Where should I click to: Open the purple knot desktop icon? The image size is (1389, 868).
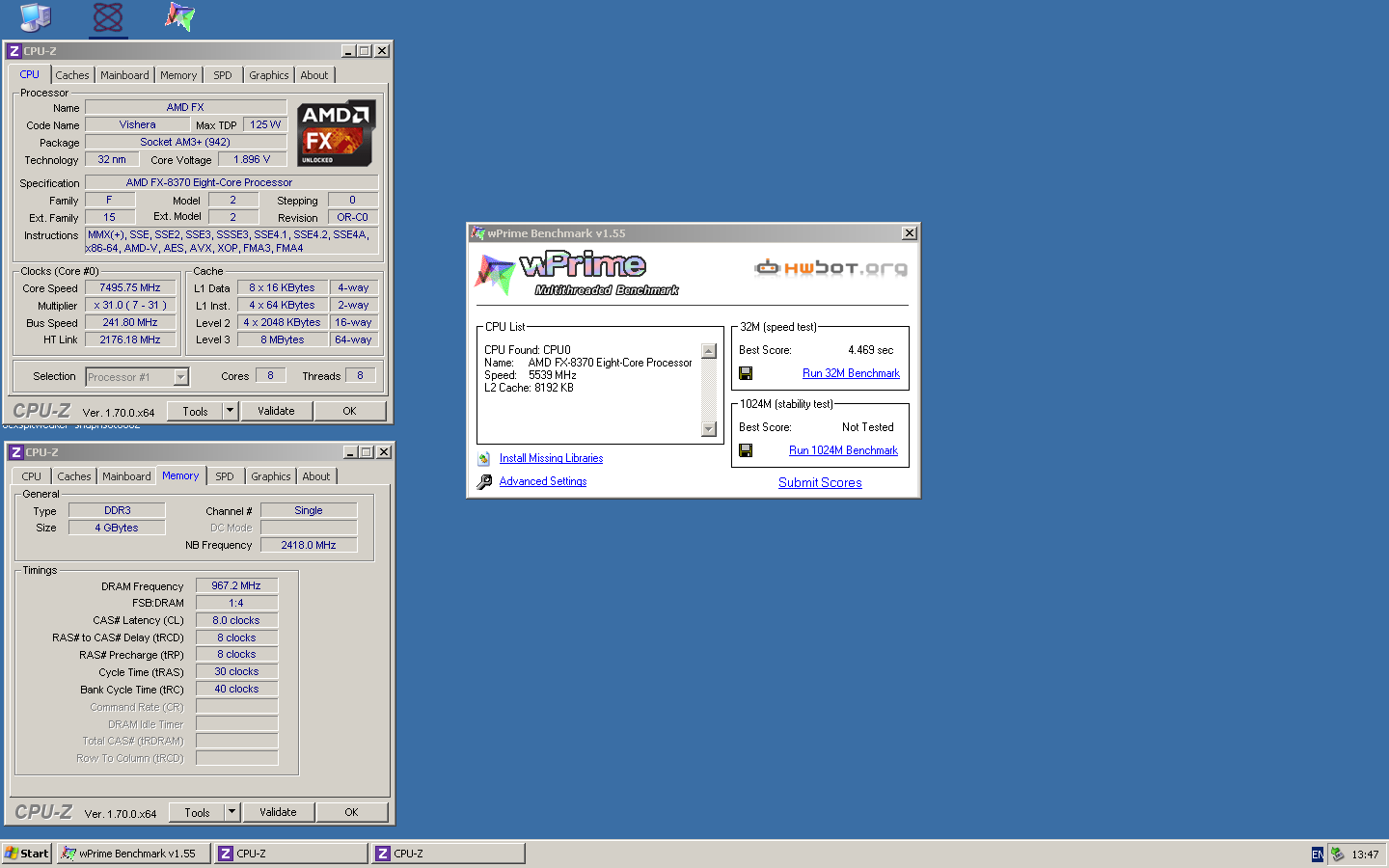[x=108, y=16]
